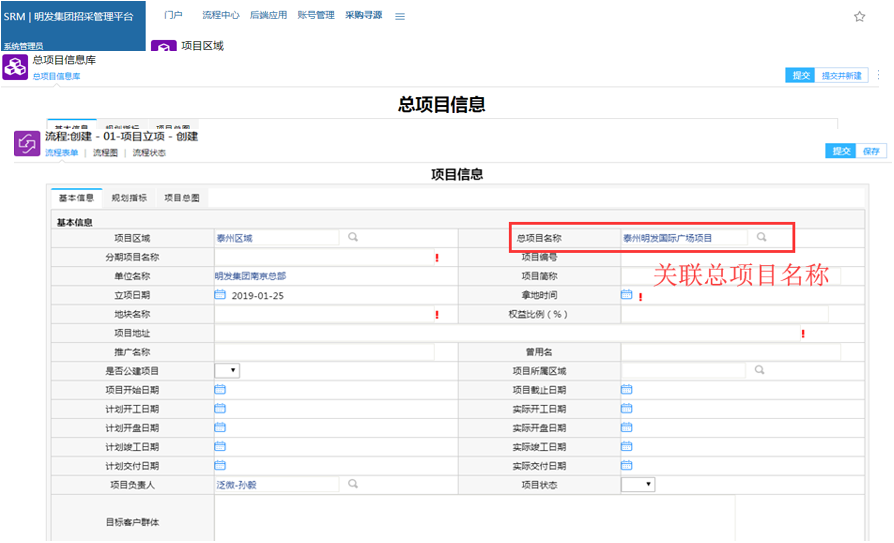Screen dimensions: 894x543
Task: Click the 分期项目名称 input field
Action: click(322, 257)
